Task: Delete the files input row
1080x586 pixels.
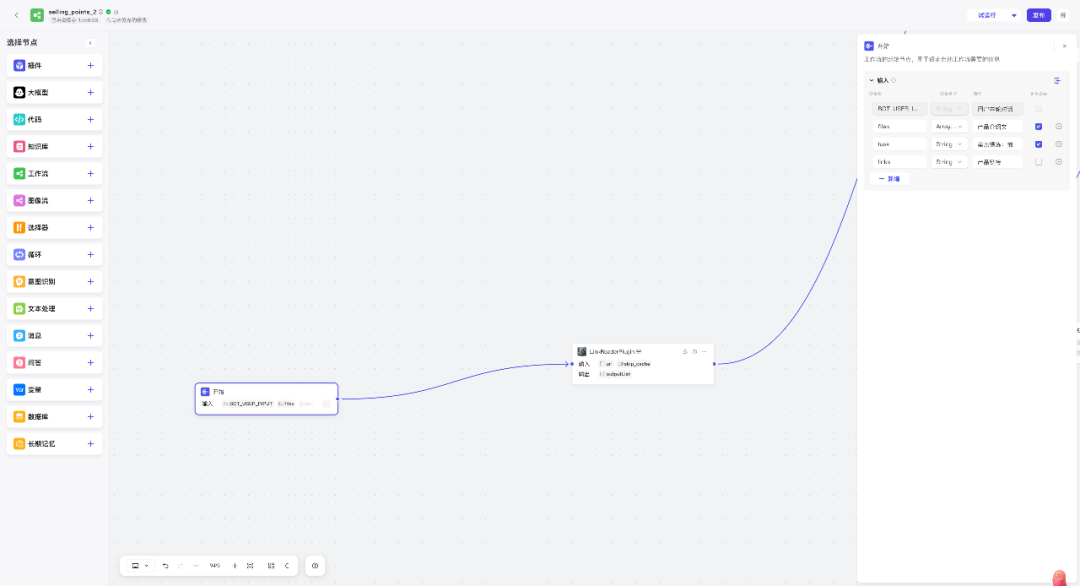Action: pos(1059,127)
